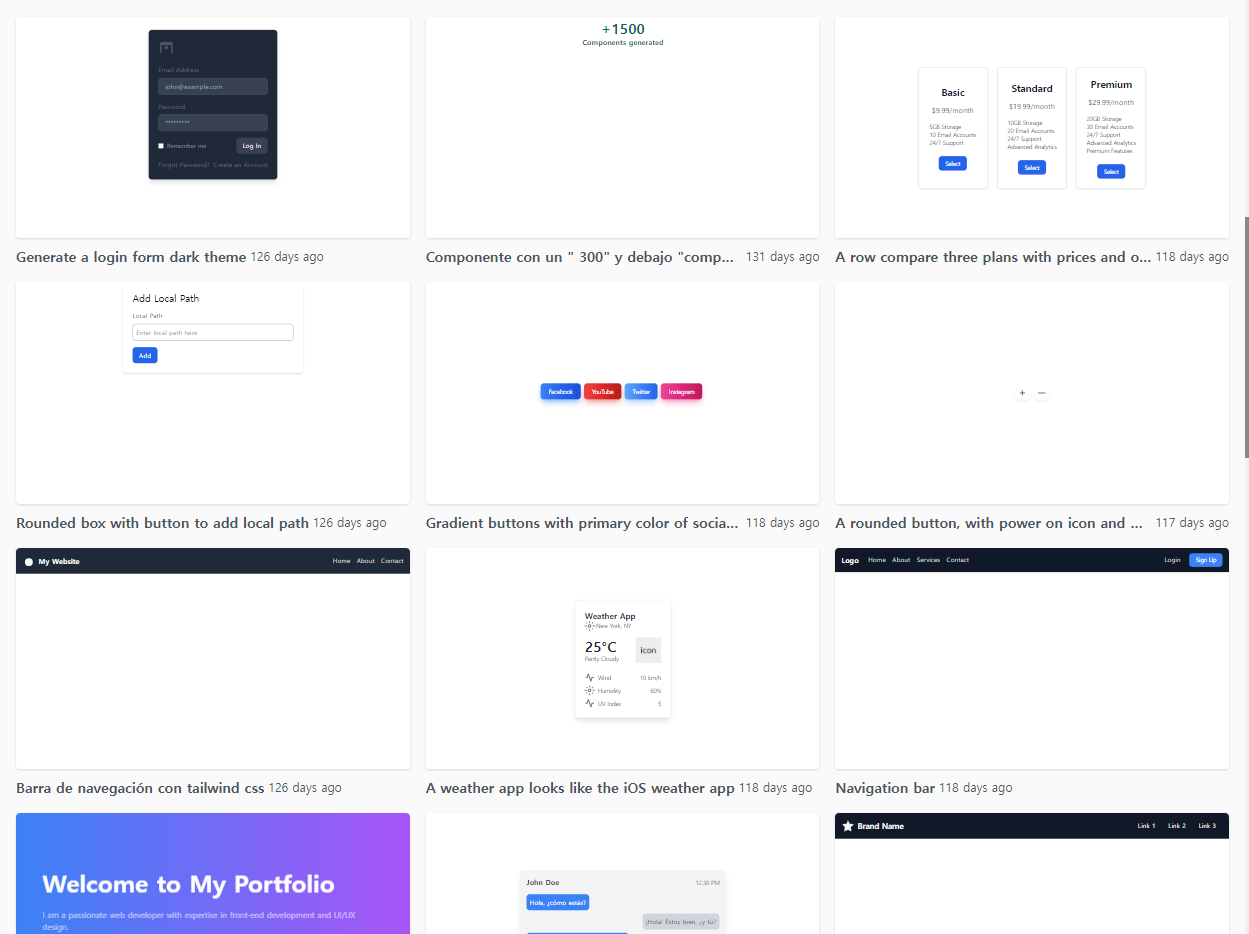Click the 'Hola, ¿cómo estás?' chat bubble
This screenshot has width=1249, height=934.
coord(558,902)
